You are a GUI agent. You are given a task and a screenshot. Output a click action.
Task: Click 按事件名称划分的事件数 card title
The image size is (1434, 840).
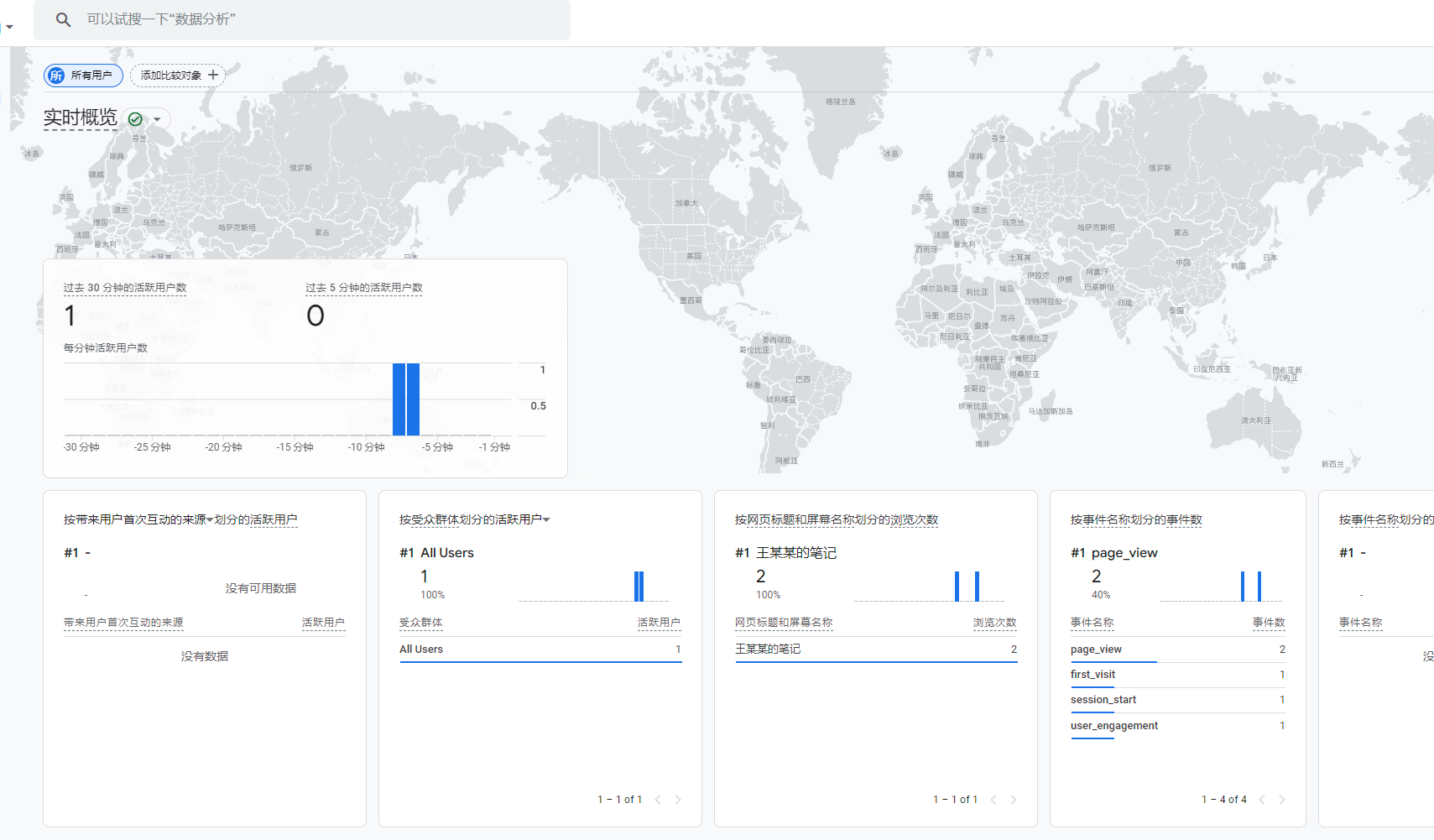click(x=1136, y=519)
